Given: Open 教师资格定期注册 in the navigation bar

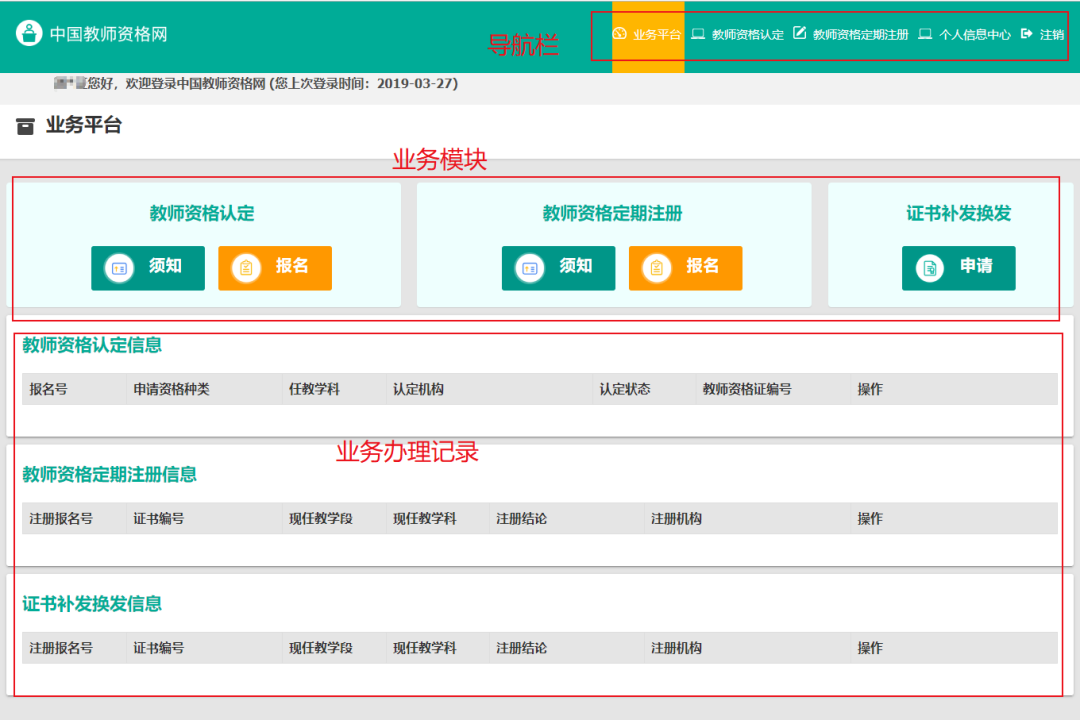Looking at the screenshot, I should pos(860,34).
